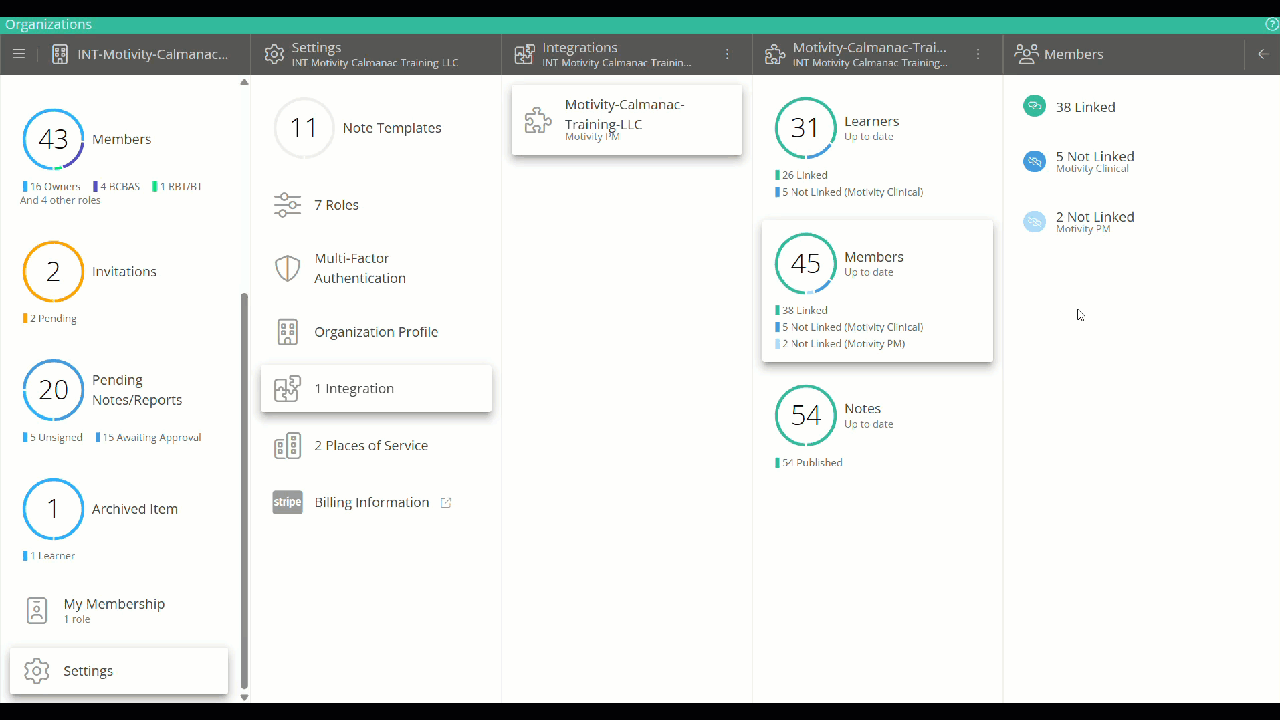This screenshot has width=1280, height=720.
Task: Open the hamburger menu icon
Action: [18, 54]
